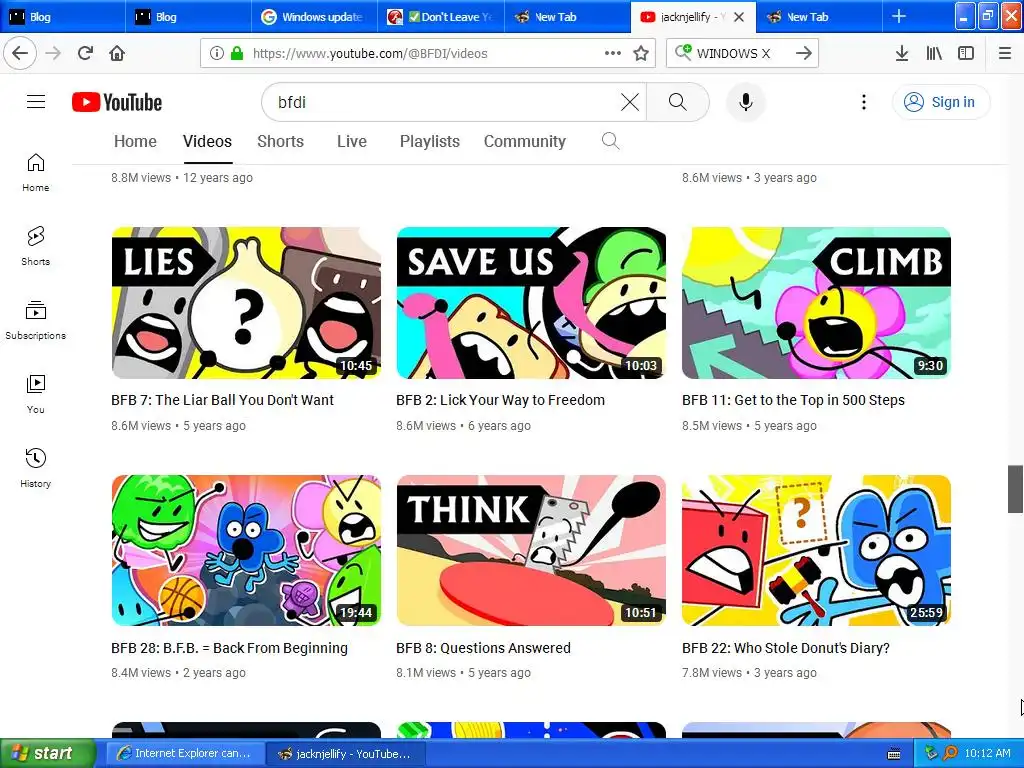
Task: Open YouTube settings three-dot menu
Action: click(x=863, y=102)
